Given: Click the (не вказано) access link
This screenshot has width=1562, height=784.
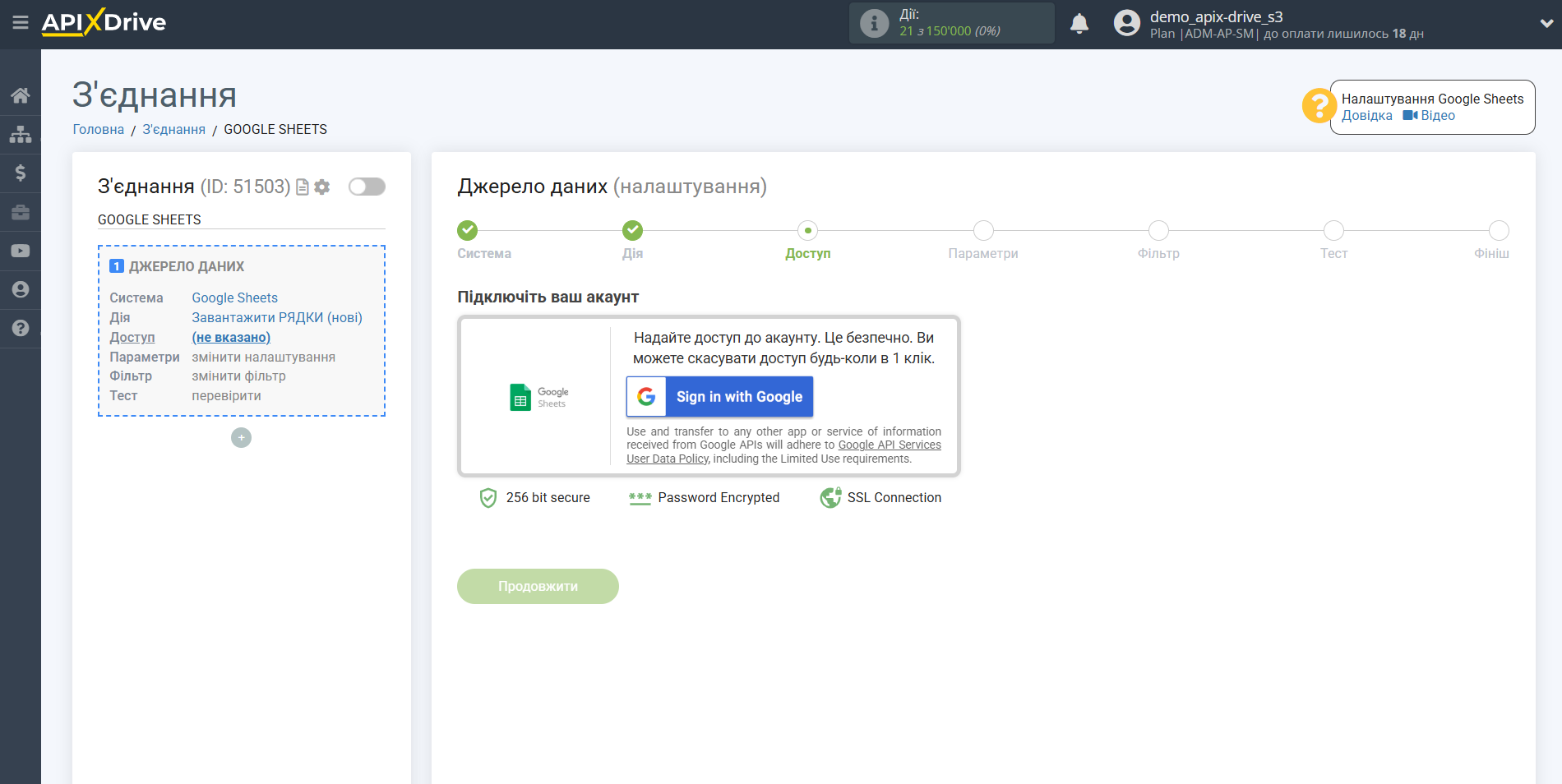Looking at the screenshot, I should 231,337.
